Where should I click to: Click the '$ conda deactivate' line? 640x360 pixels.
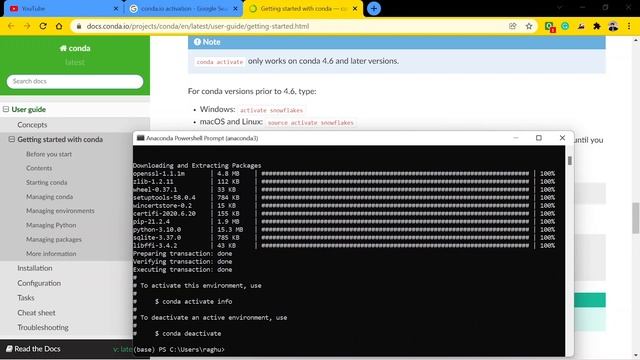pyautogui.click(x=188, y=333)
